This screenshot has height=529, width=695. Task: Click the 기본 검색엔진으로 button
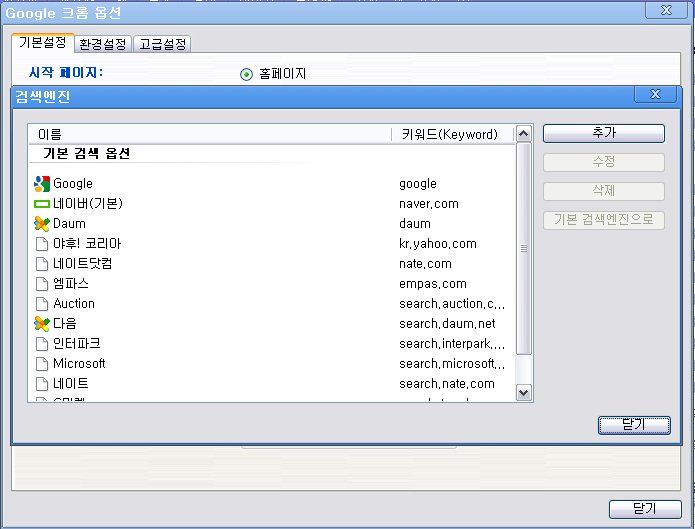[x=604, y=220]
